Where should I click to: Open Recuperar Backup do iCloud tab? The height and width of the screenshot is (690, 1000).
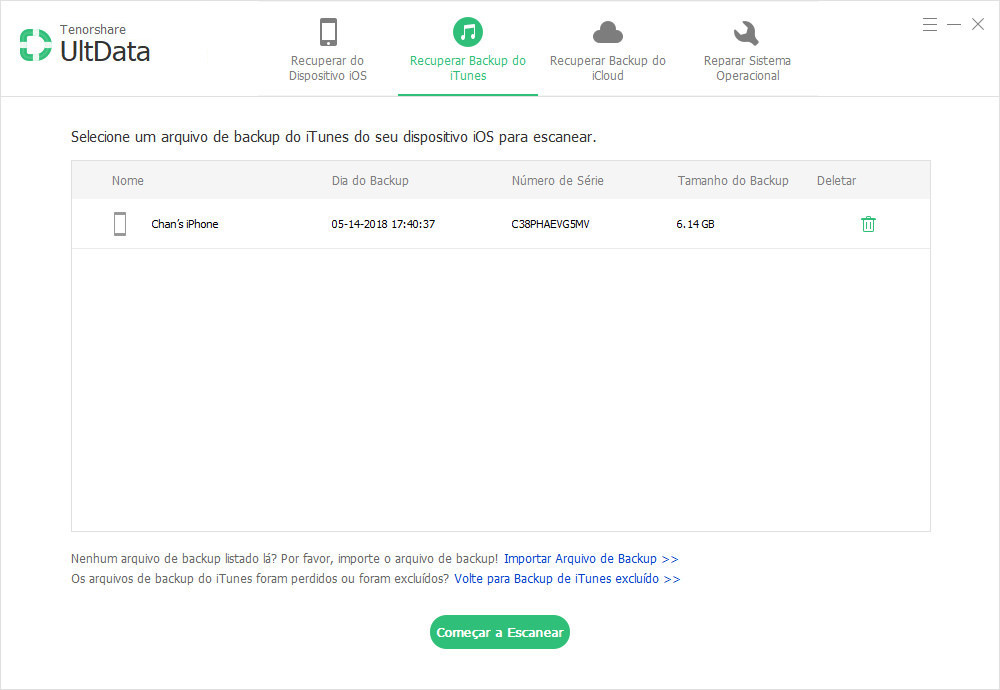[607, 50]
